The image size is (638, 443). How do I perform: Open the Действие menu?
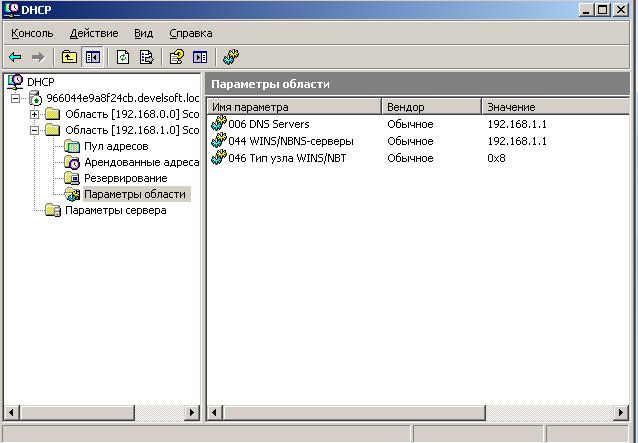tap(94, 33)
